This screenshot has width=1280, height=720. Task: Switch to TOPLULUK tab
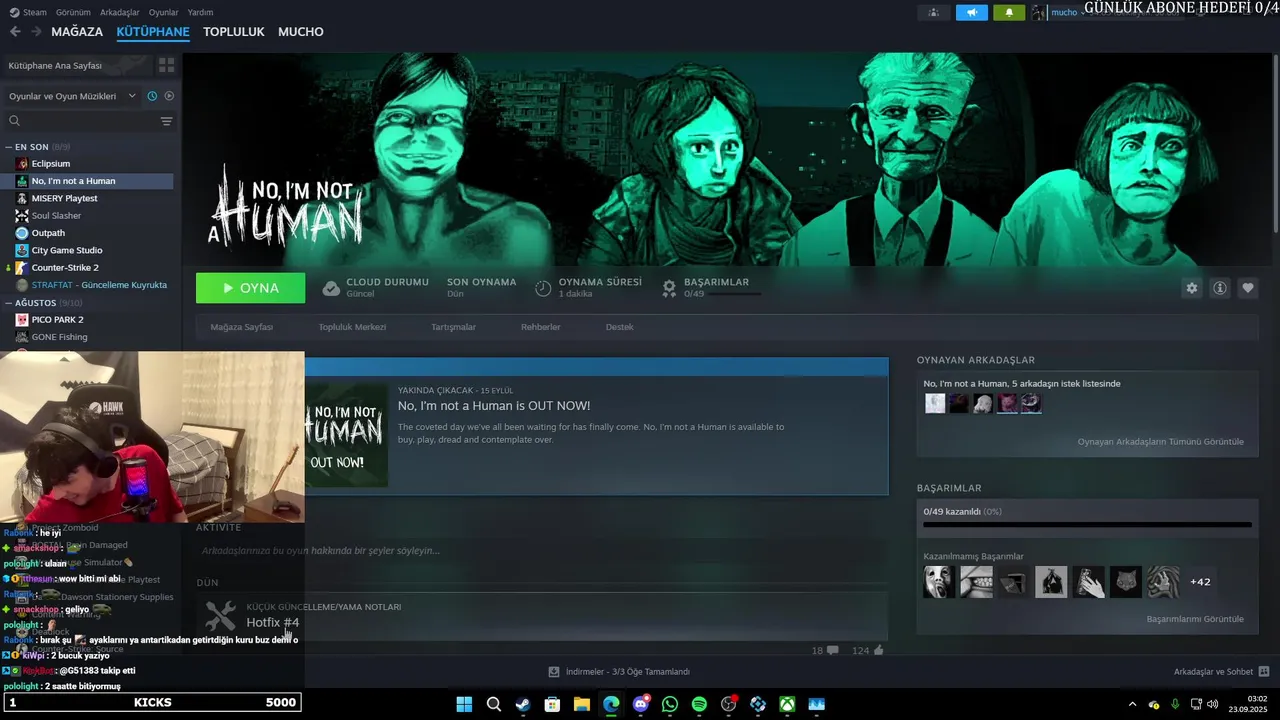[234, 32]
